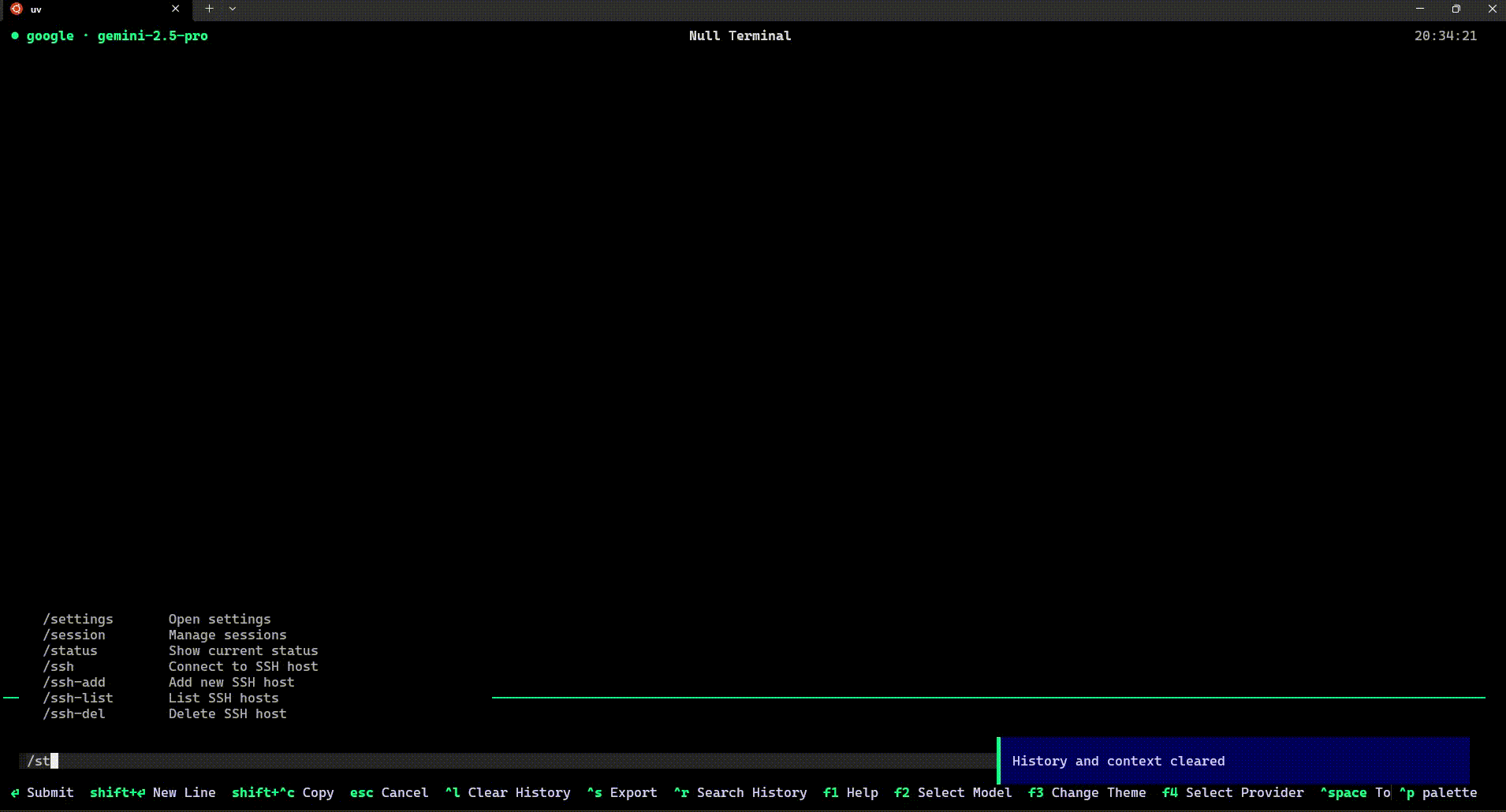Screen dimensions: 1506x812
Task: Choose the /ssh-del command suggestion
Action: tap(74, 713)
